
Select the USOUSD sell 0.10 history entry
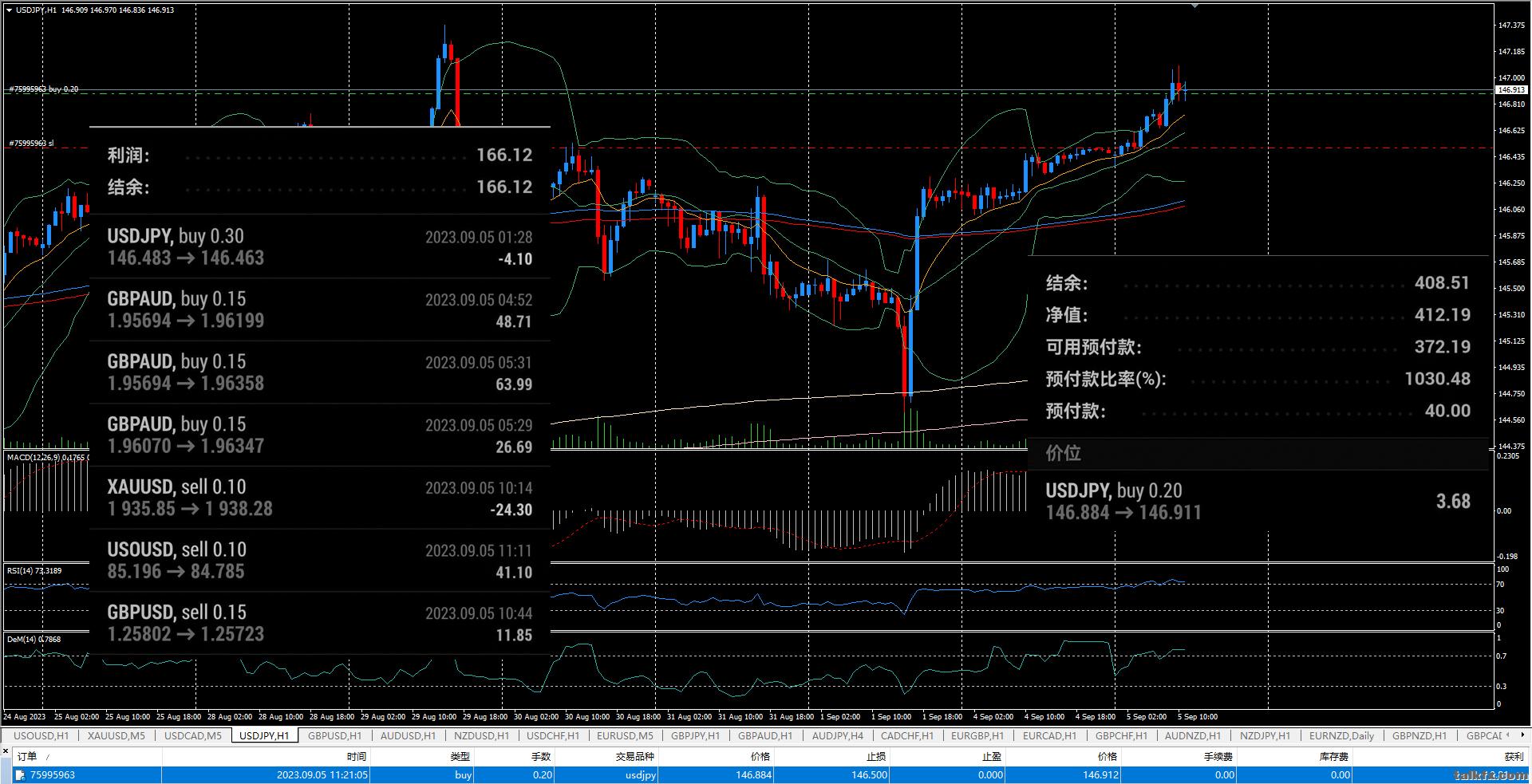coord(320,561)
